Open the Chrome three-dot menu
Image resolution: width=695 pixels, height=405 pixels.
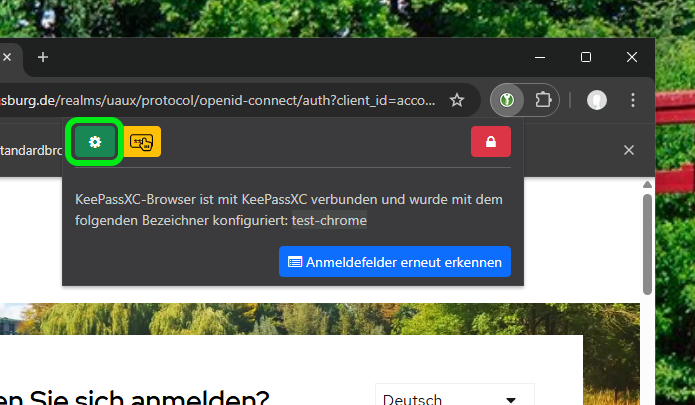pyautogui.click(x=633, y=100)
